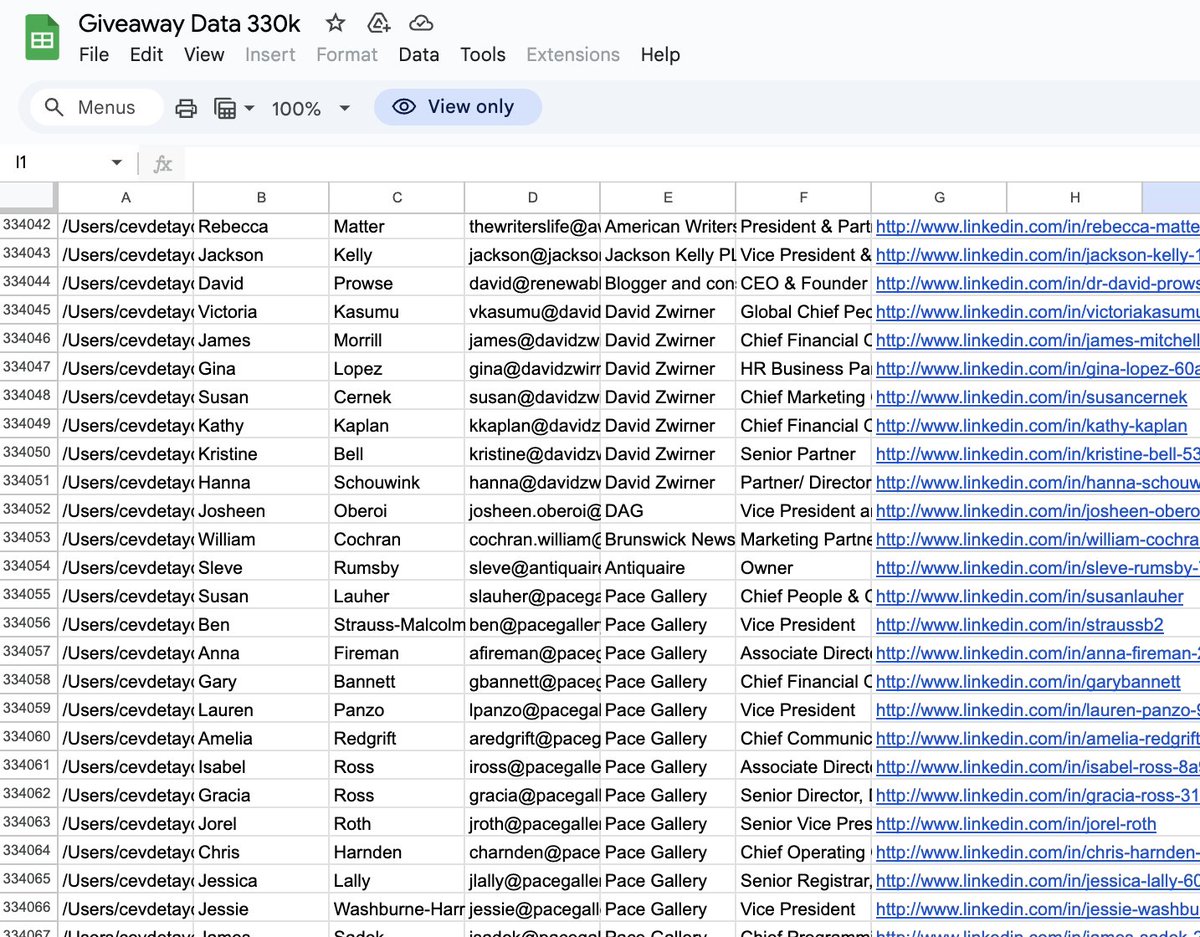1200x937 pixels.
Task: Open the jorel-roth LinkedIn link
Action: [1016, 824]
